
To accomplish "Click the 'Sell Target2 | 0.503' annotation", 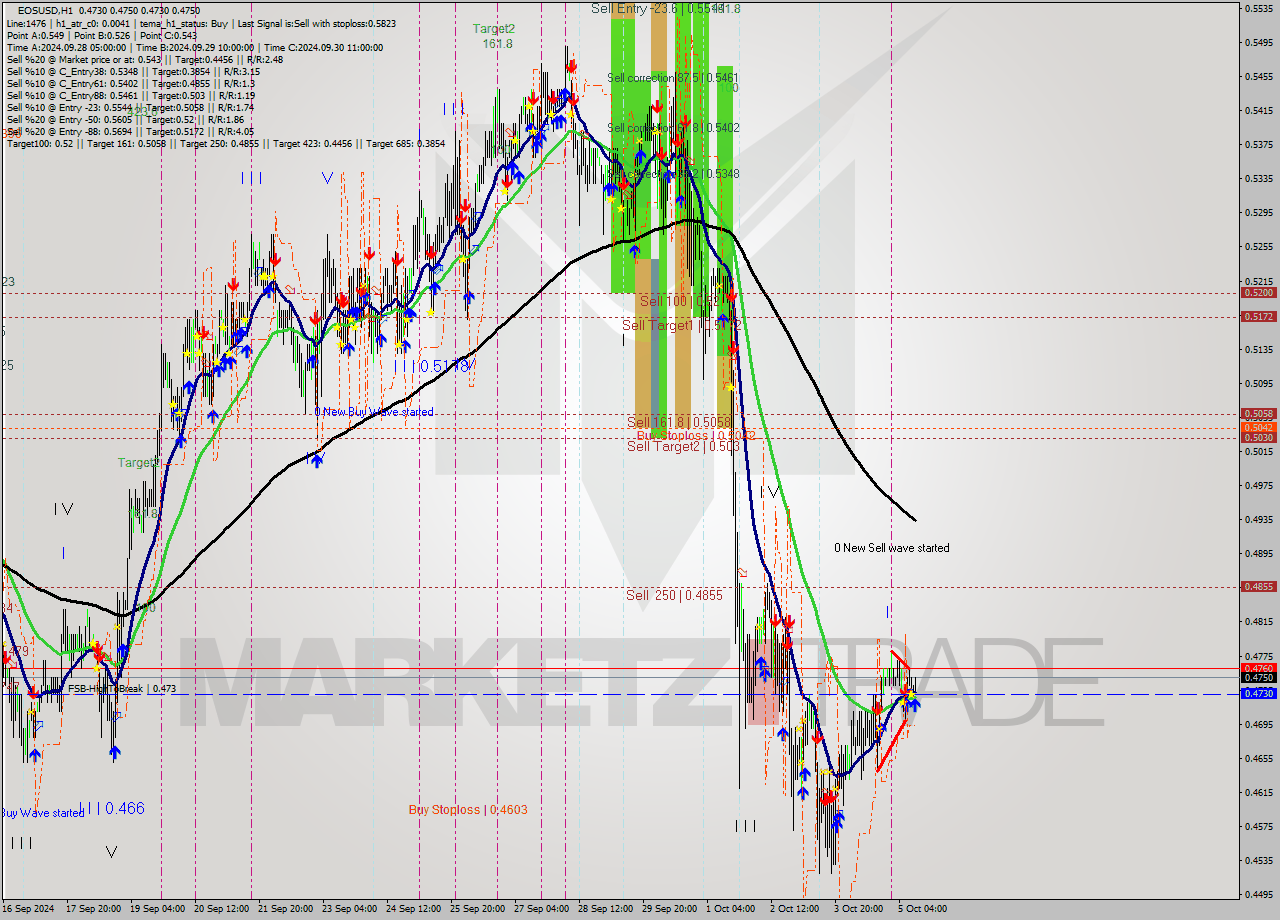I will click(x=683, y=446).
